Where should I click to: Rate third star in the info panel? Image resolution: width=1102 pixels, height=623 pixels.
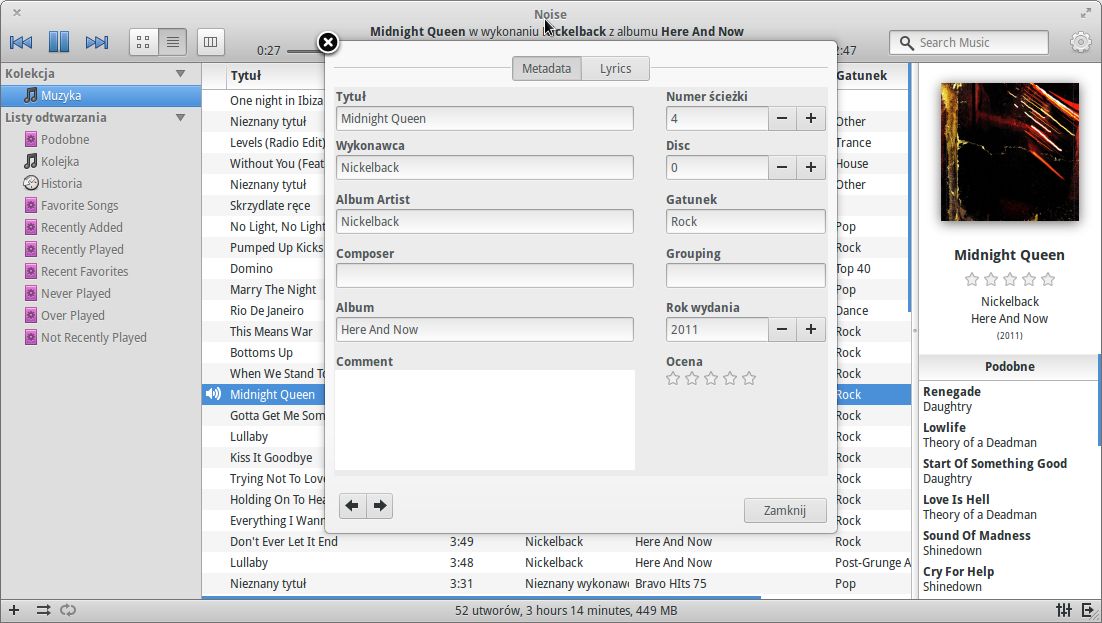pyautogui.click(x=1010, y=280)
